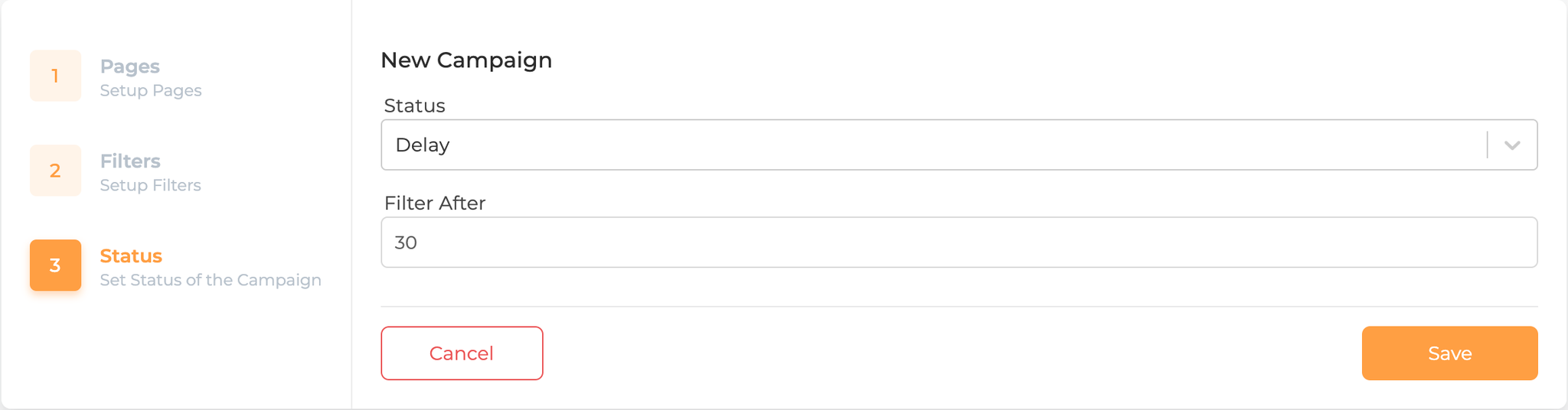The width and height of the screenshot is (1568, 410).
Task: Click the New Campaign heading
Action: point(466,60)
